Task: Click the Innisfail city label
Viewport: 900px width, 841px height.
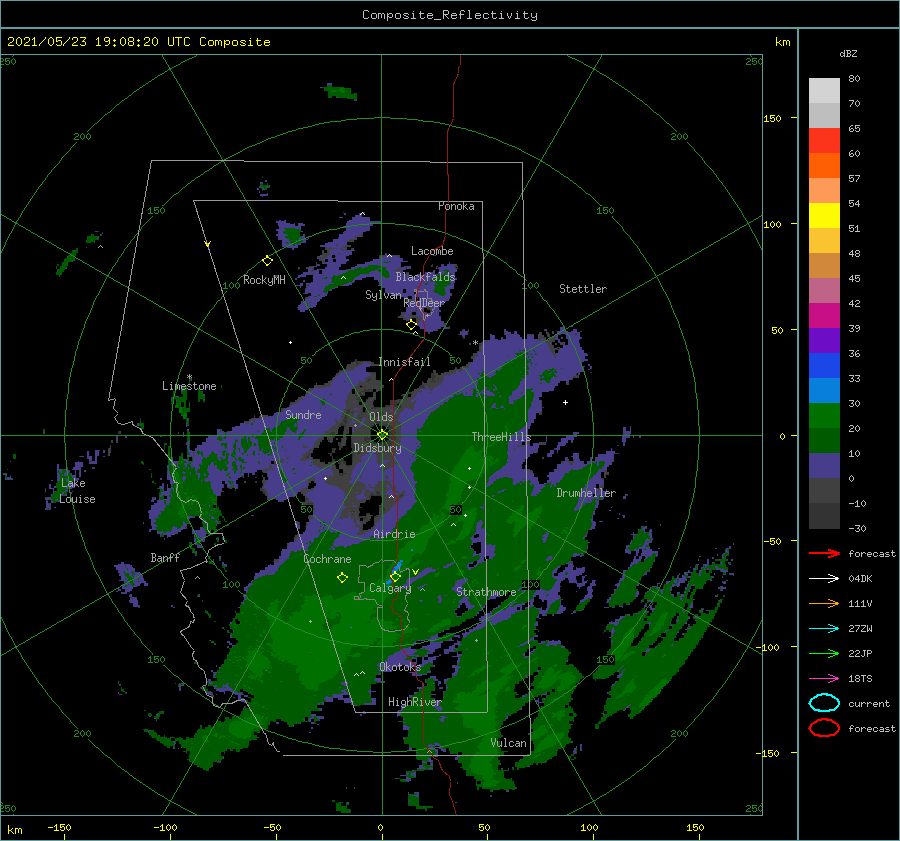Action: pyautogui.click(x=404, y=362)
